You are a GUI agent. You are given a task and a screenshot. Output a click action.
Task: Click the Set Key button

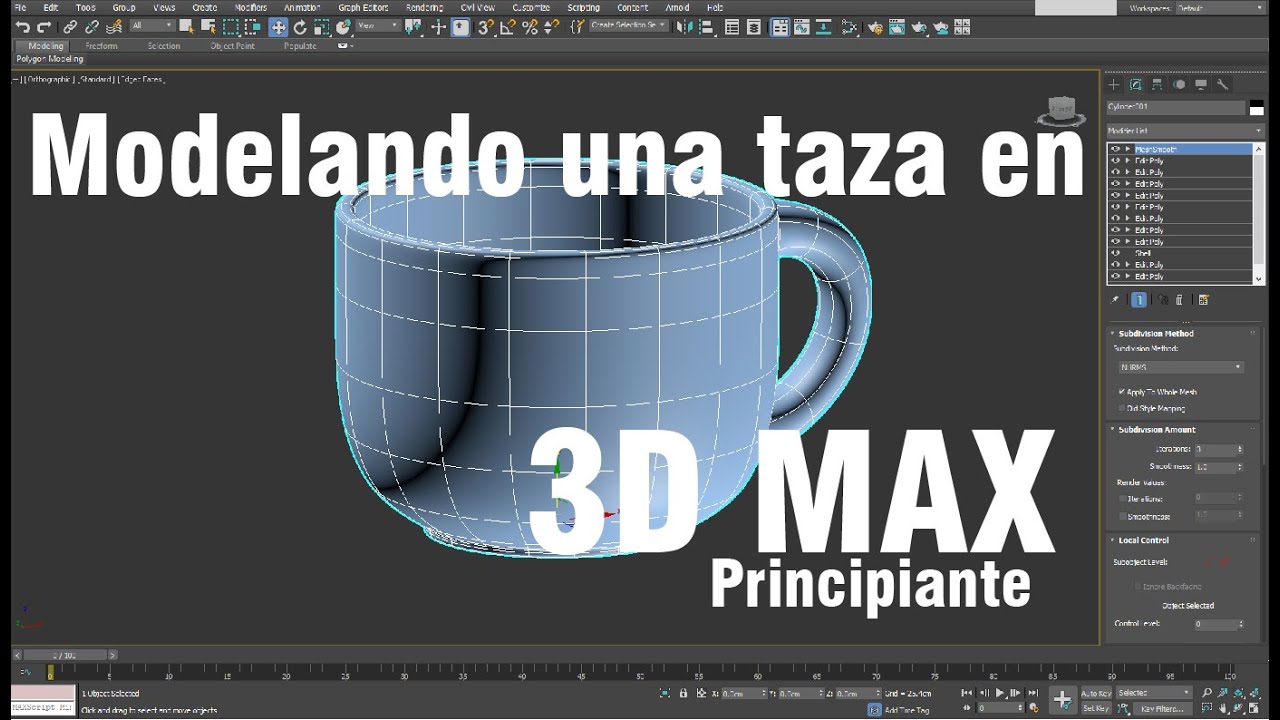tap(1096, 708)
